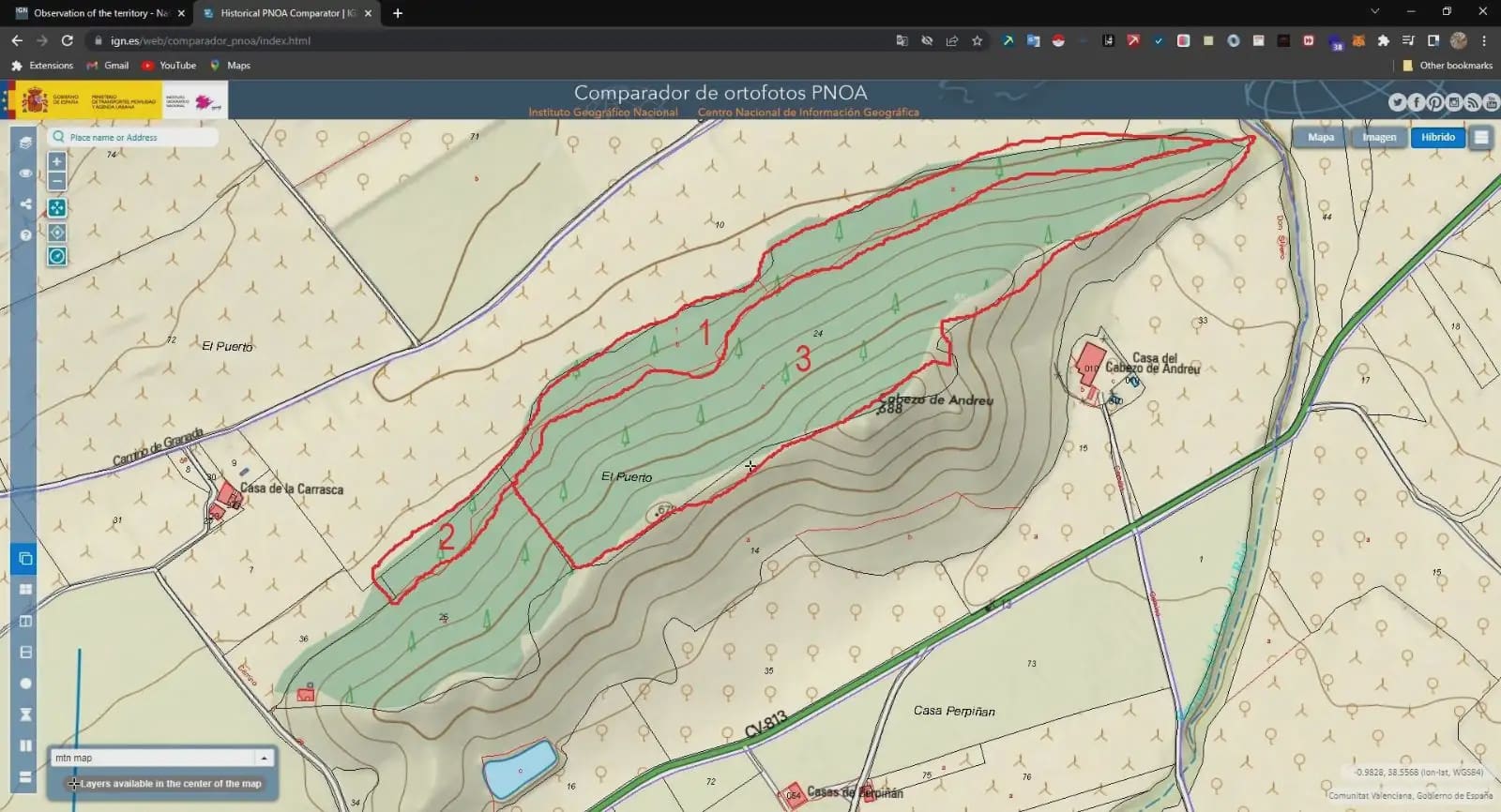The height and width of the screenshot is (812, 1501).
Task: Open the layers stack panel icon
Action: coord(25,143)
